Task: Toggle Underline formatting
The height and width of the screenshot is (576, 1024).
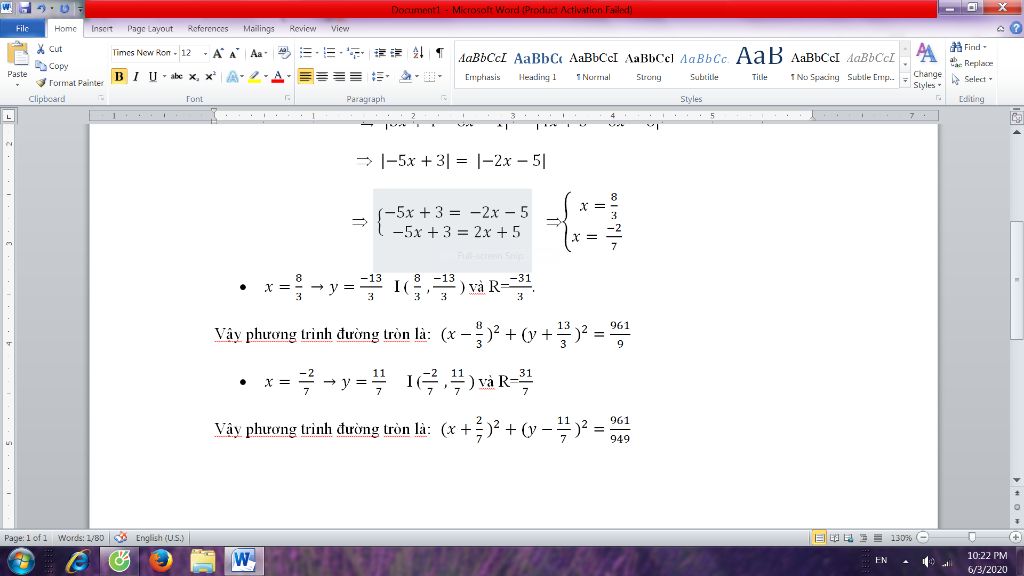Action: pyautogui.click(x=153, y=76)
